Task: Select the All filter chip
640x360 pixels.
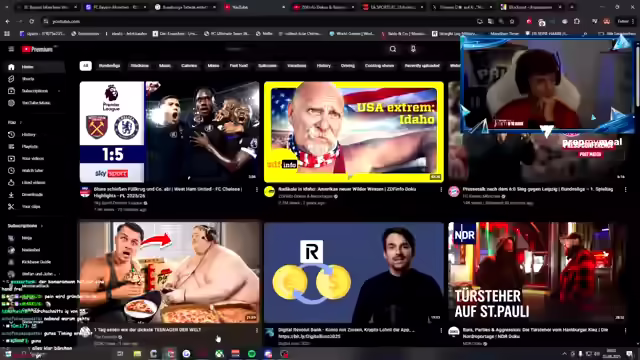Action: (85, 66)
